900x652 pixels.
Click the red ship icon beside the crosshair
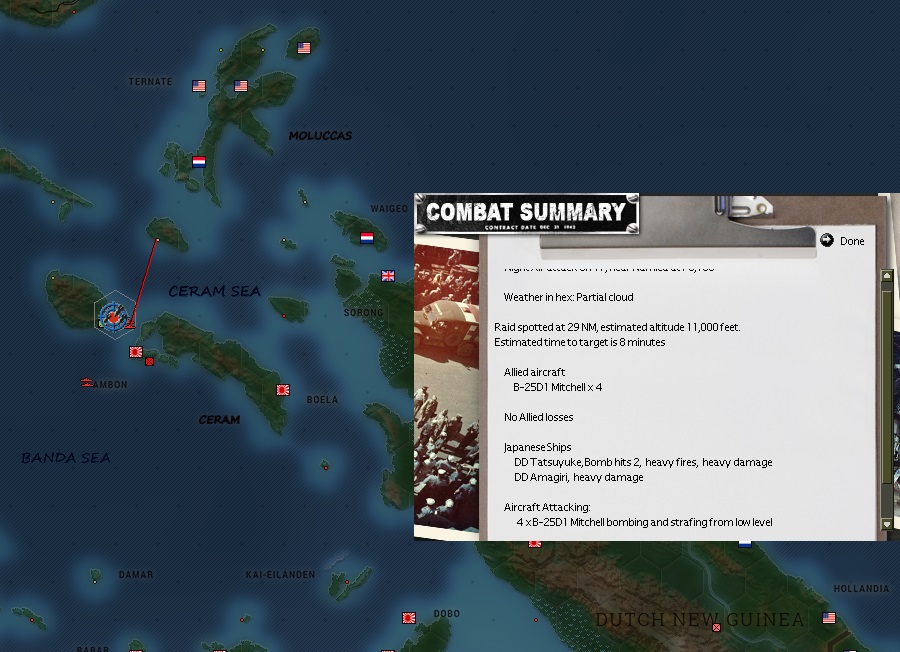(131, 323)
